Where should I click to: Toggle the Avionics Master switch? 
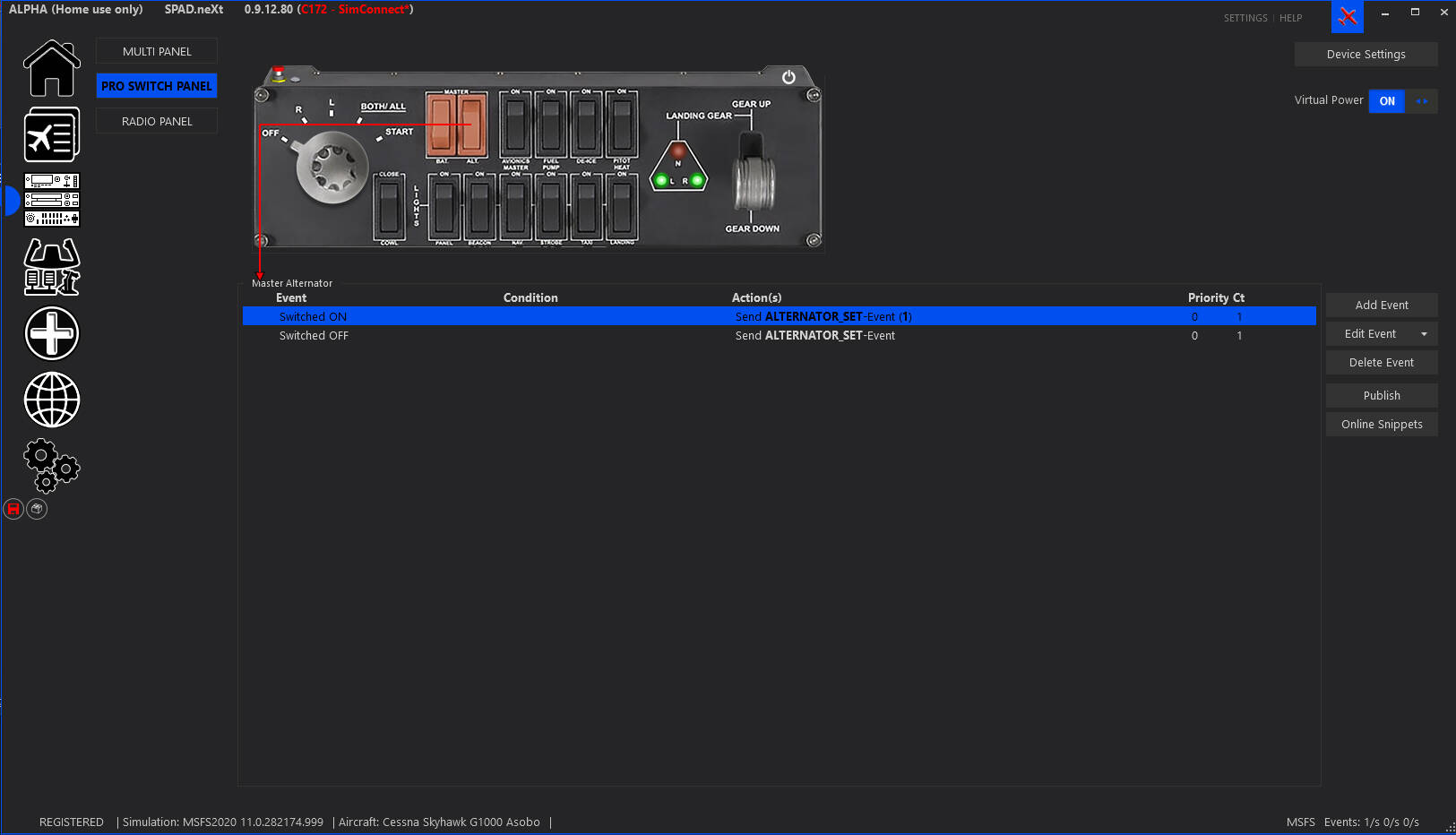pyautogui.click(x=515, y=125)
